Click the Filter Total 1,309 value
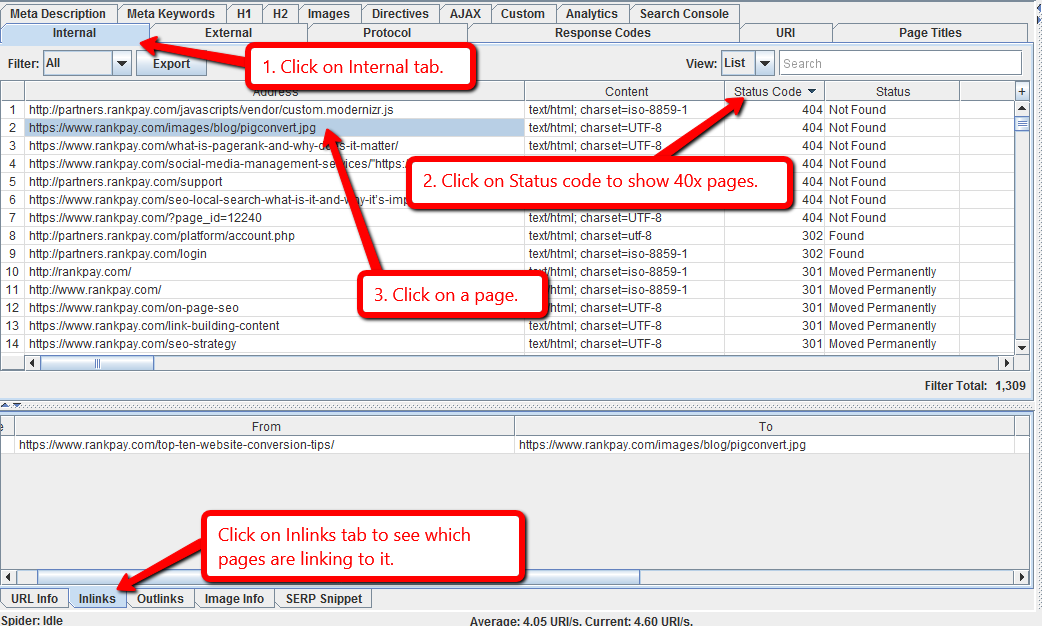Screen dimensions: 1042x626 click(1010, 385)
